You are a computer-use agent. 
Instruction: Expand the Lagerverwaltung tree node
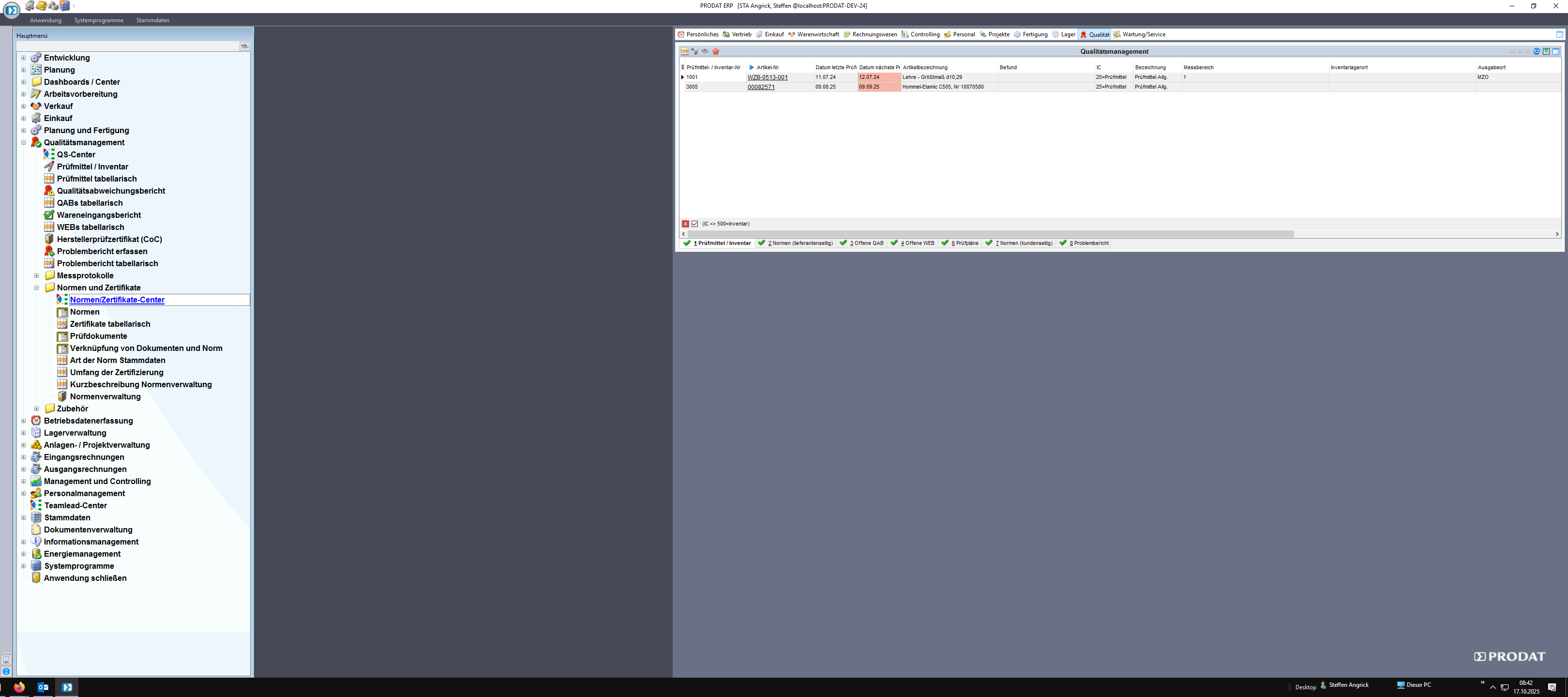click(24, 433)
